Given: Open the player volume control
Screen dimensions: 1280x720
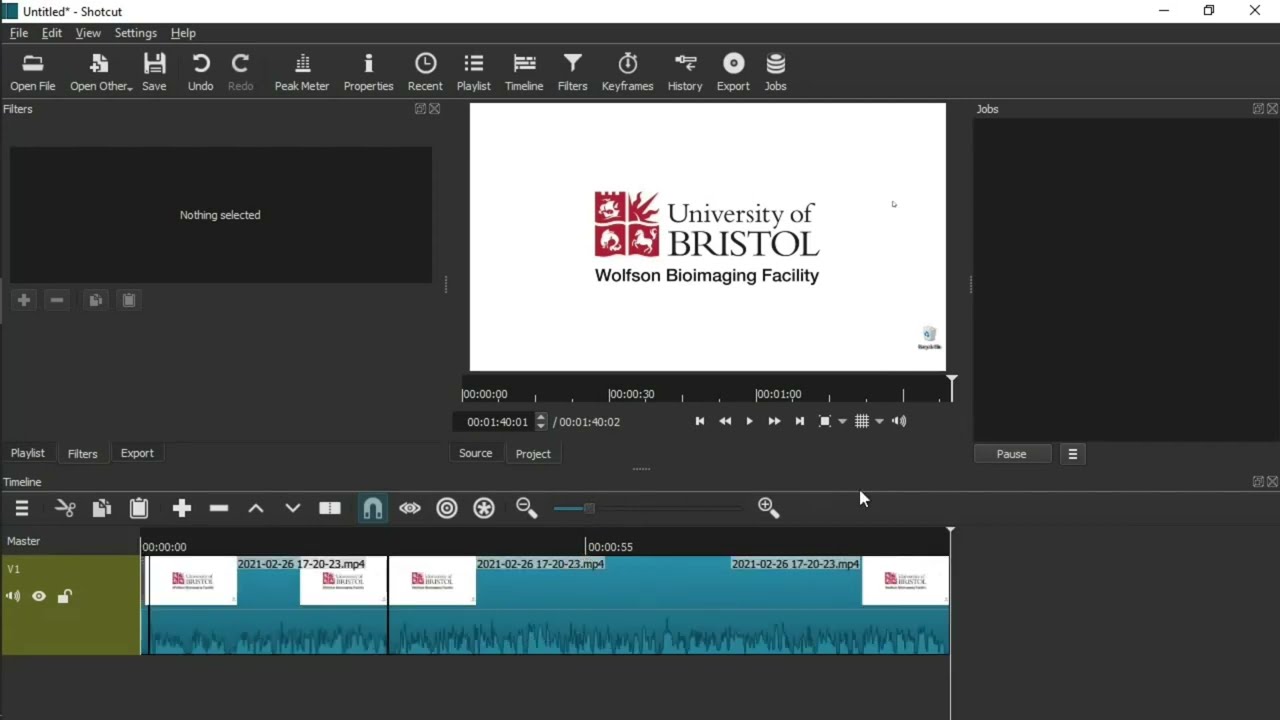Looking at the screenshot, I should (899, 421).
